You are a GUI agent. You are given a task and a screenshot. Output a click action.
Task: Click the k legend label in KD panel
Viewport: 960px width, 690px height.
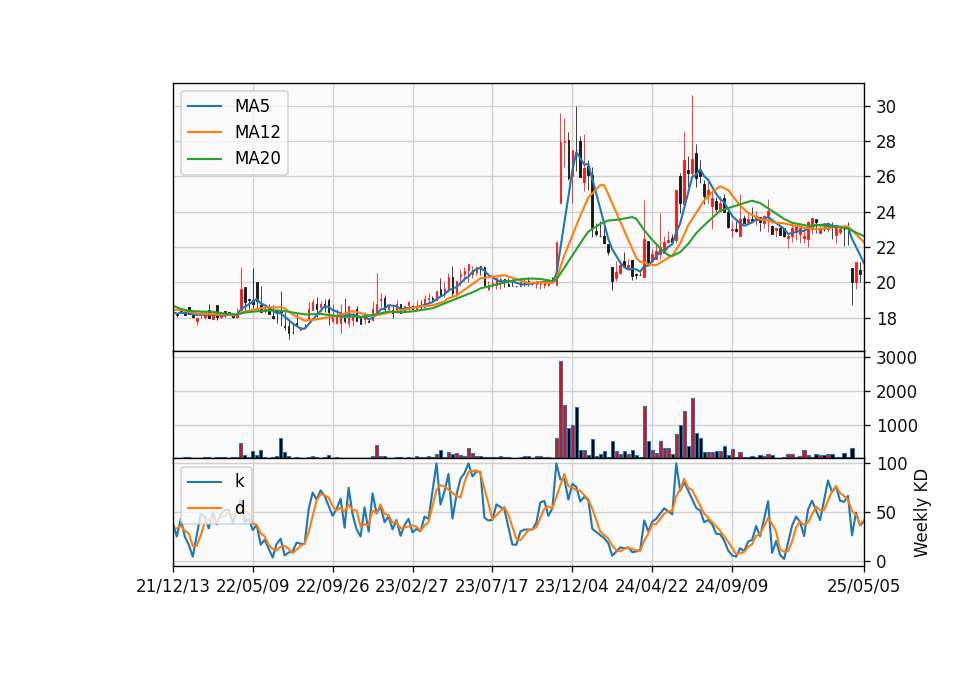pyautogui.click(x=239, y=481)
